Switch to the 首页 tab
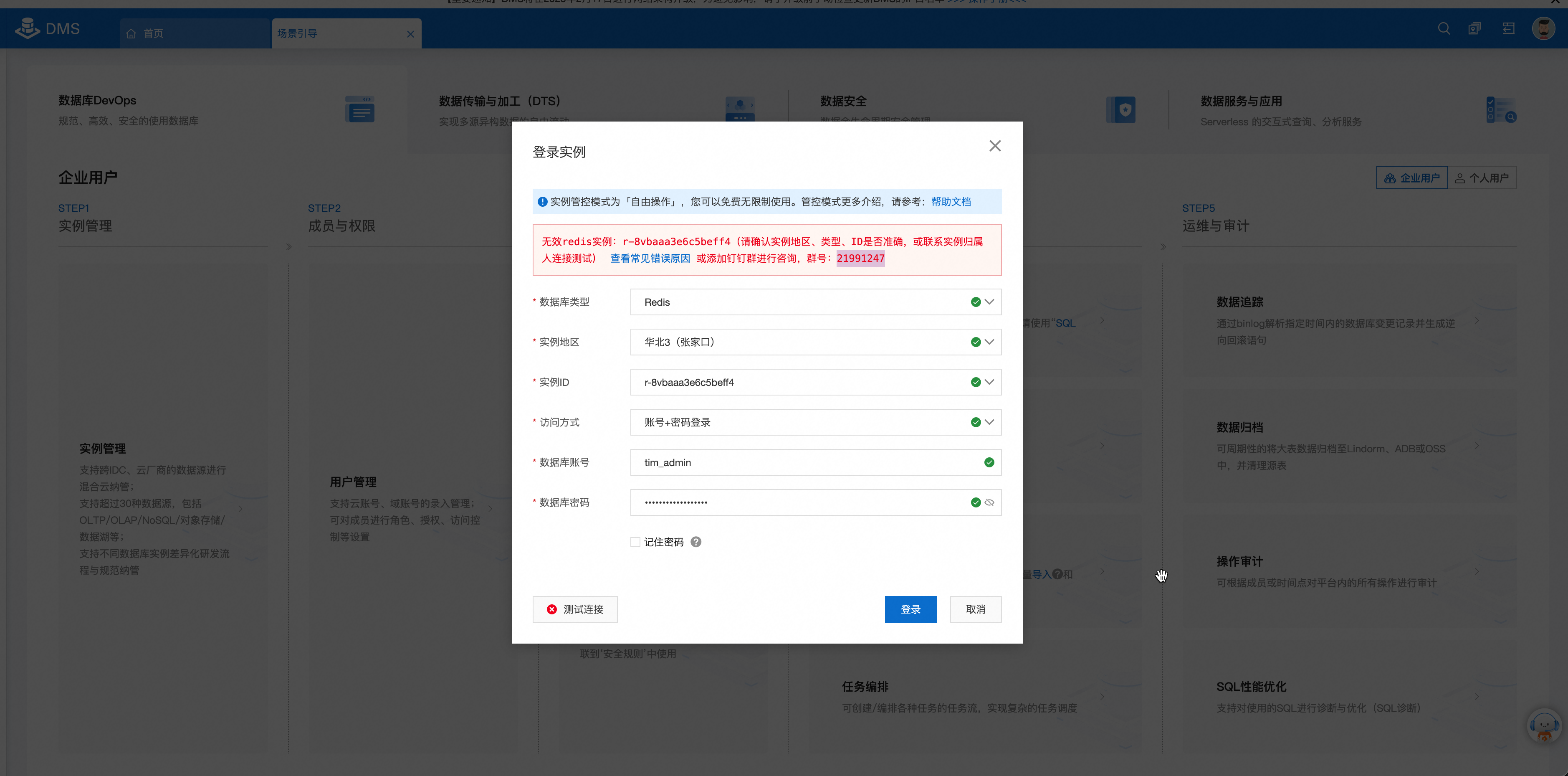 tap(153, 33)
